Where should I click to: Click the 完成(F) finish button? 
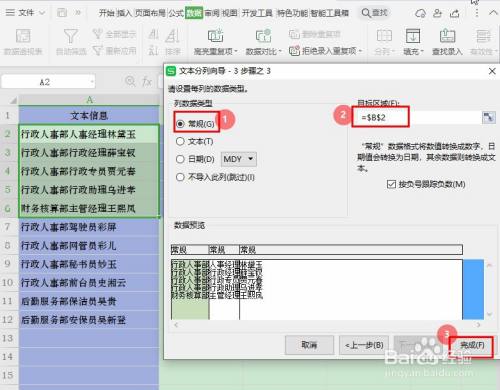coord(472,345)
